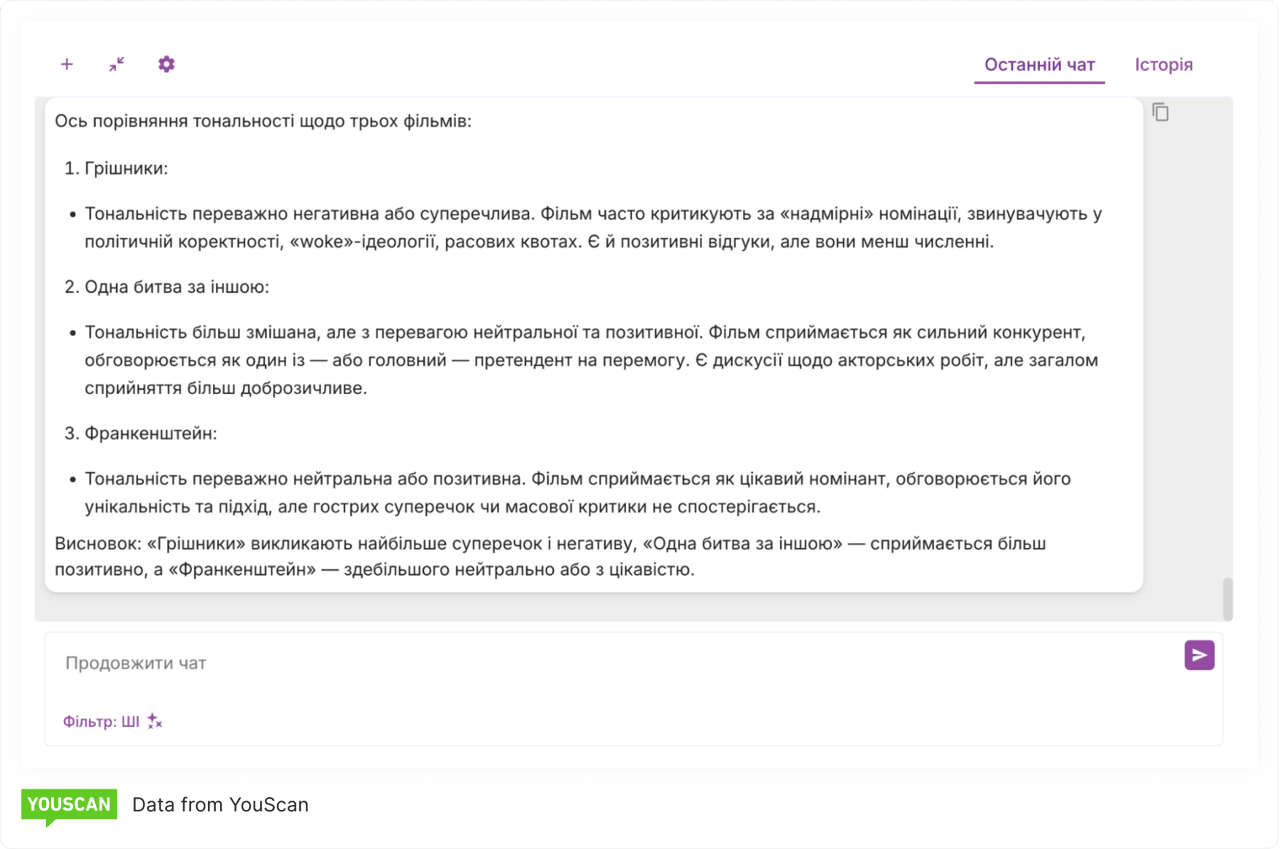Start a new chat with the plus icon
This screenshot has width=1280, height=849.
click(67, 64)
